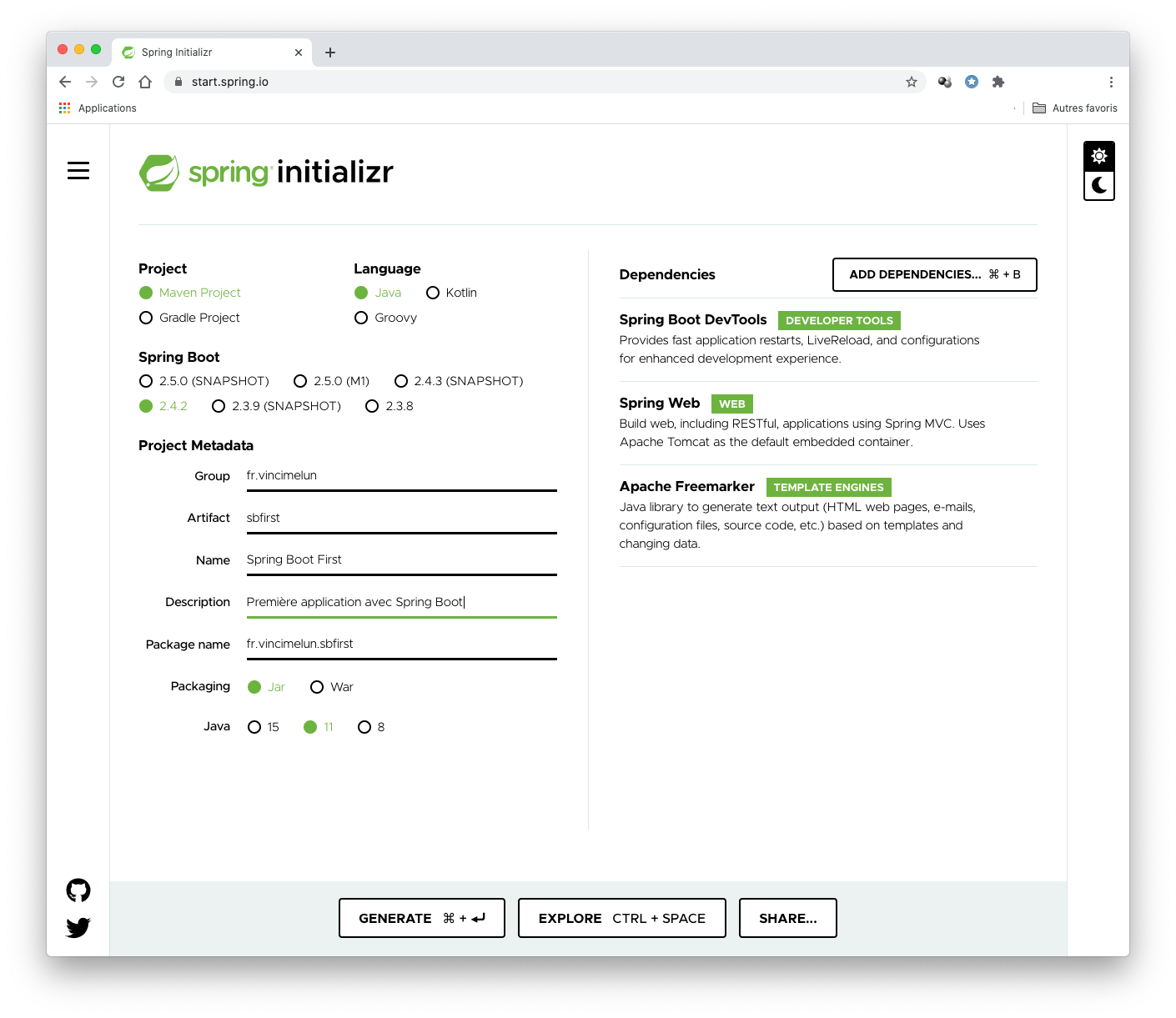The image size is (1176, 1018).
Task: Click the Spring Web dependency entry
Action: (828, 423)
